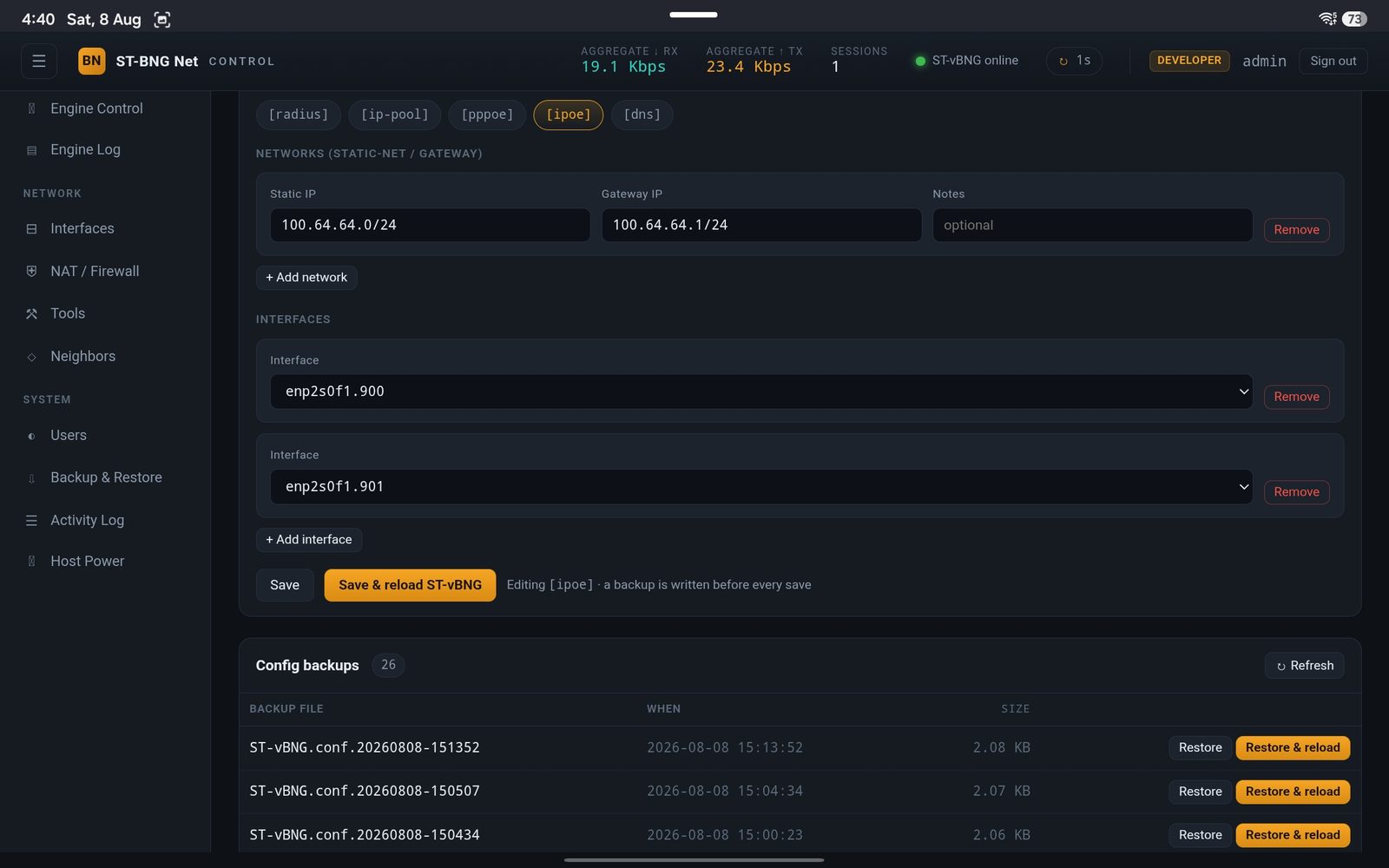Restore & reload backup 20260808-150434

tap(1293, 835)
